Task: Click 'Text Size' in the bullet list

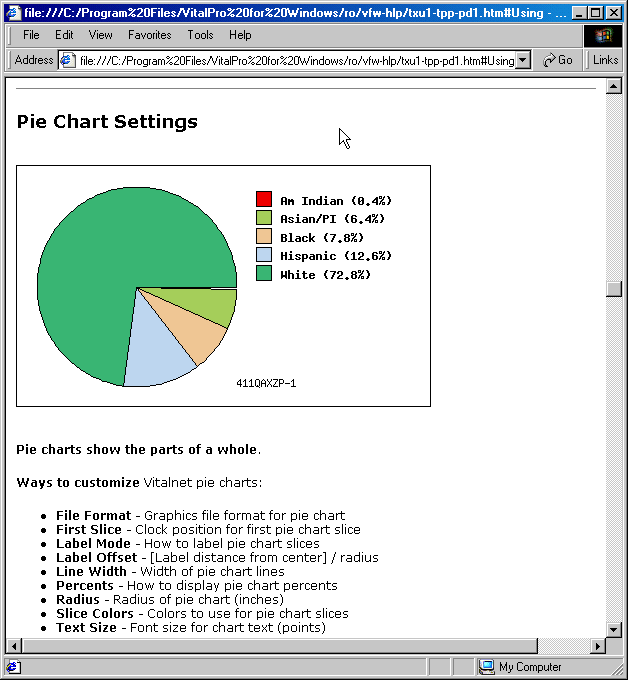Action: [86, 628]
